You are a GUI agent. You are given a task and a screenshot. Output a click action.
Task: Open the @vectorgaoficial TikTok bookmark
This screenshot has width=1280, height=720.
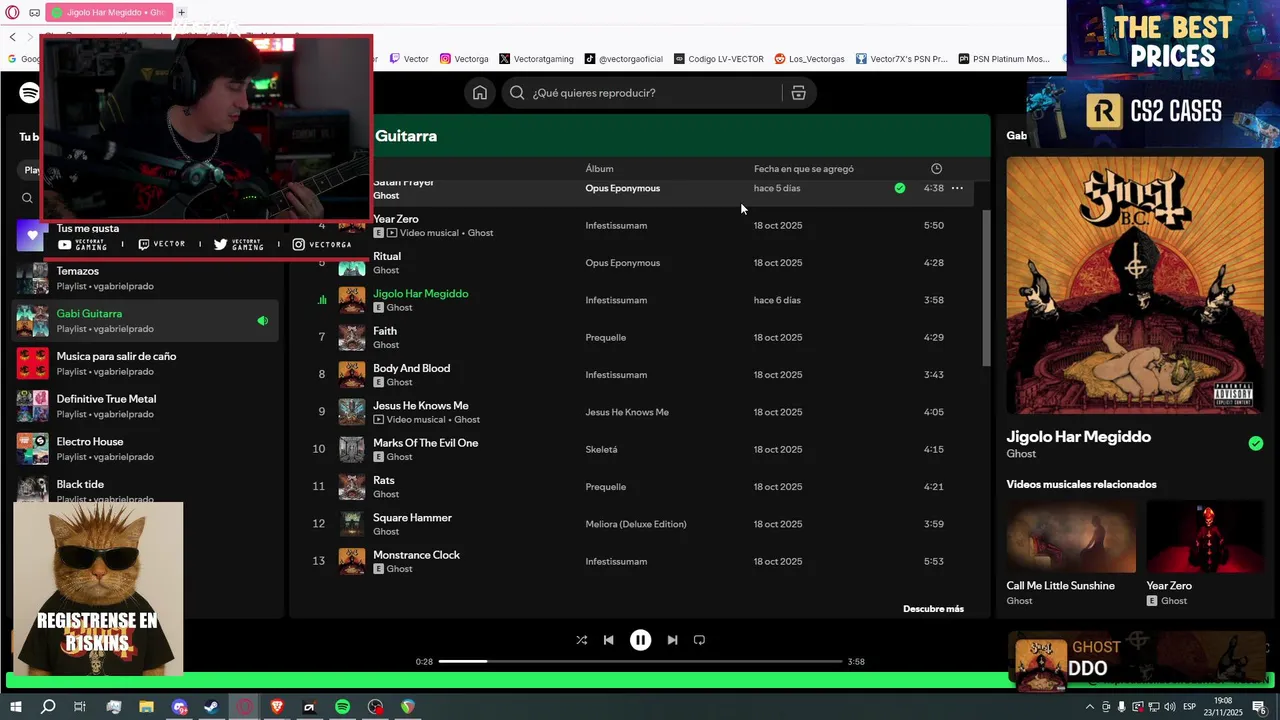(624, 59)
